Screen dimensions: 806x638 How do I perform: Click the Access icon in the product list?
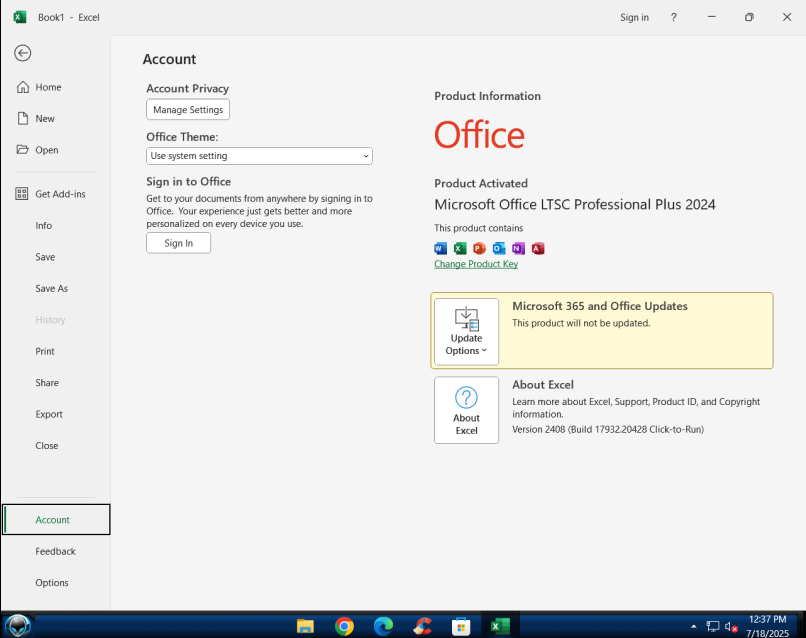point(538,249)
